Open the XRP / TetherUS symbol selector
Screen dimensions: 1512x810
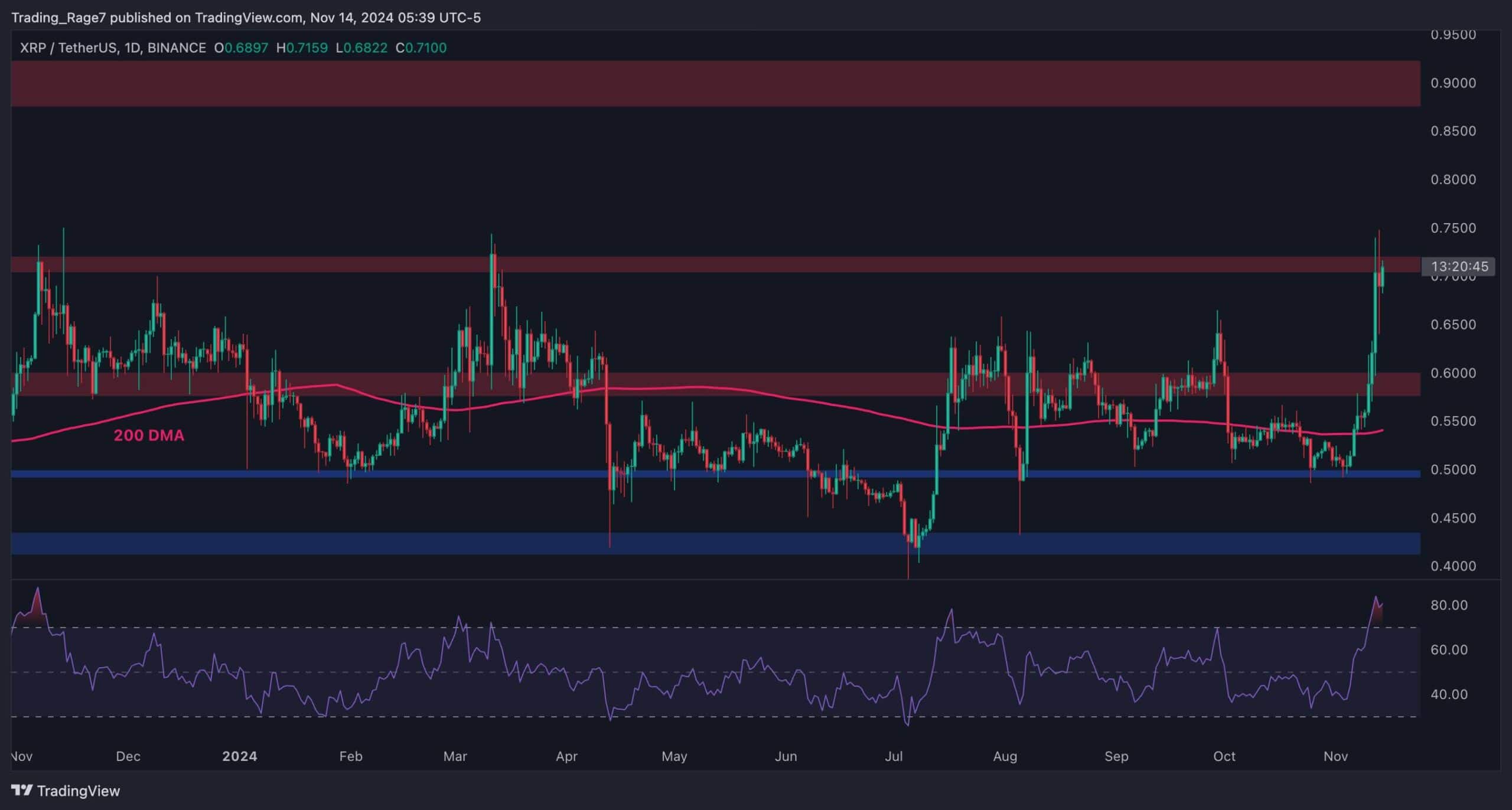71,48
